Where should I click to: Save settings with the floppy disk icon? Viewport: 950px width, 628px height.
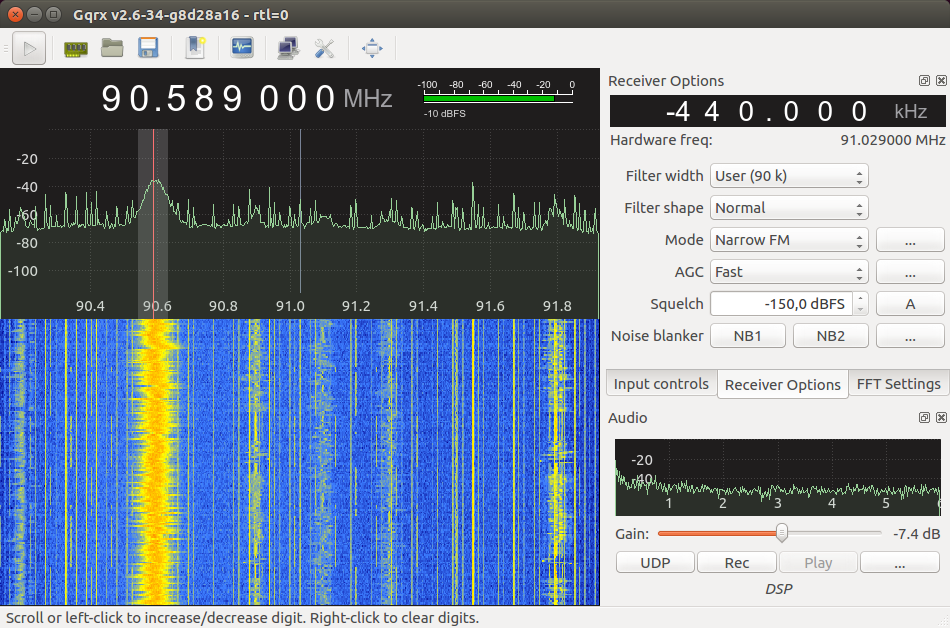149,47
